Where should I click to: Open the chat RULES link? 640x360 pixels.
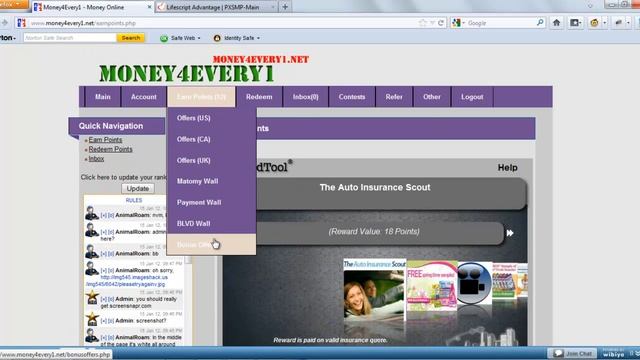click(x=134, y=200)
